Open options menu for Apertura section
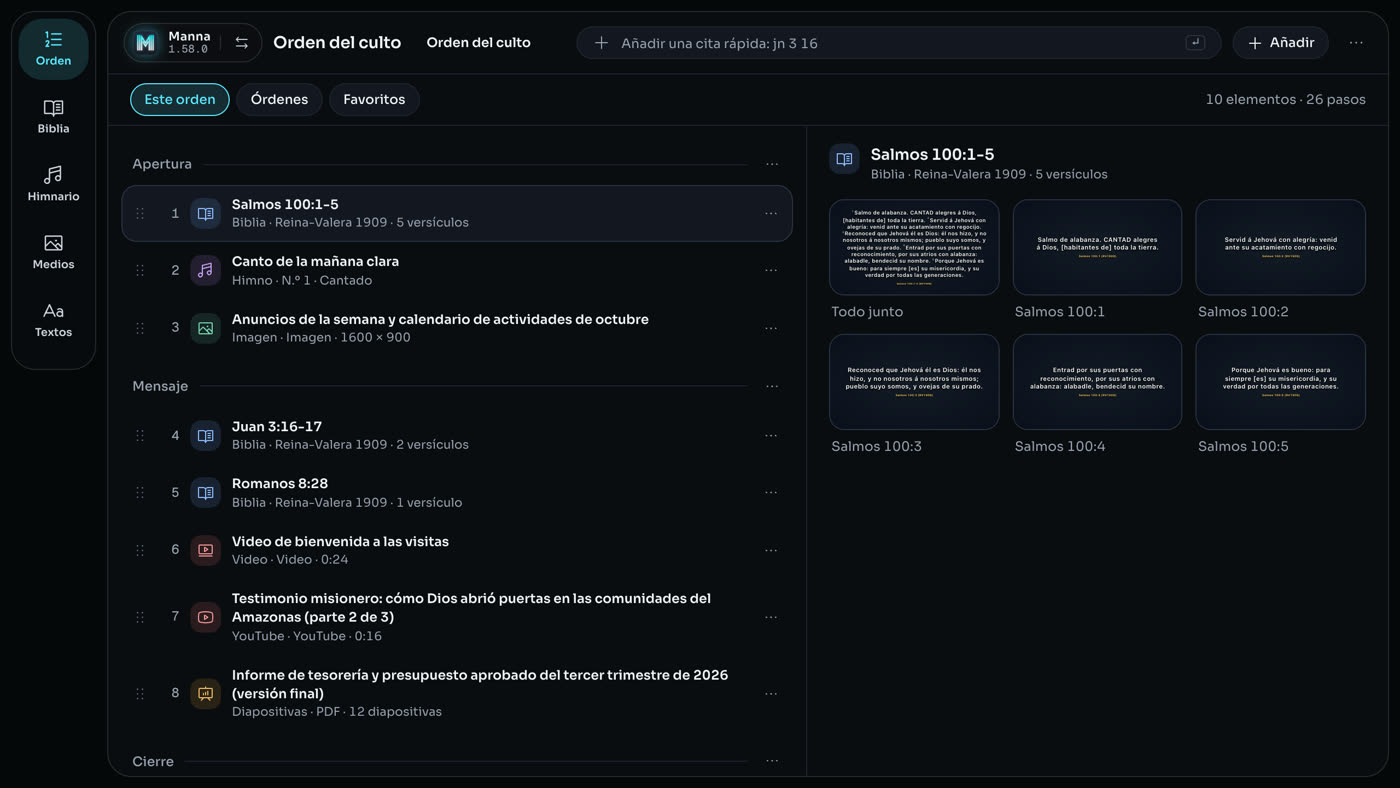 tap(772, 164)
